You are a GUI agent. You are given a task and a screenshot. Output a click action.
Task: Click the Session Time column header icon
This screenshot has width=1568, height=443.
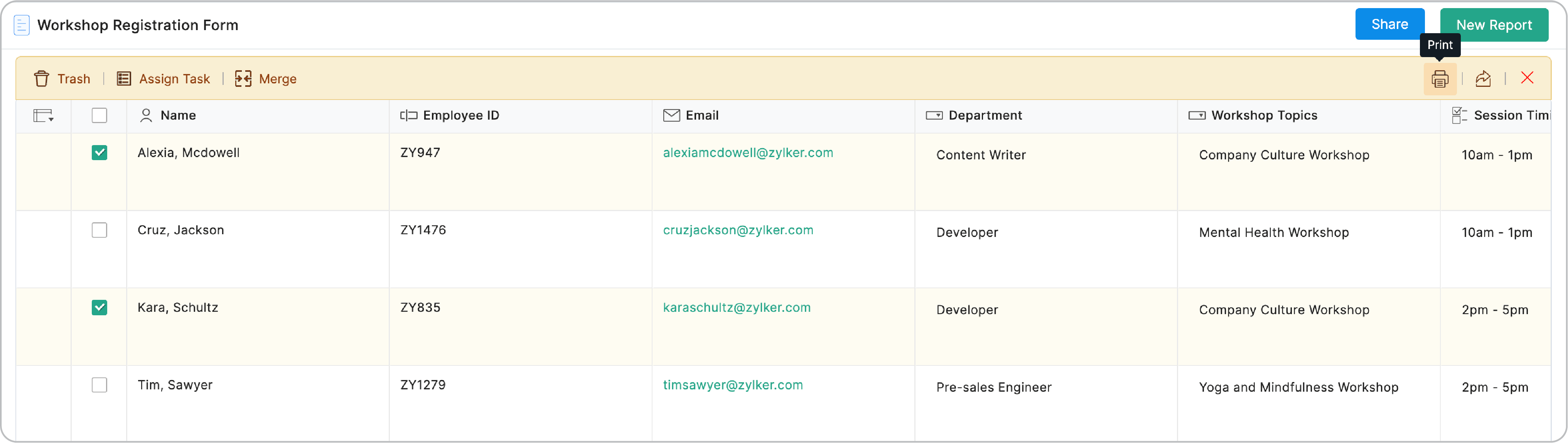point(1460,115)
